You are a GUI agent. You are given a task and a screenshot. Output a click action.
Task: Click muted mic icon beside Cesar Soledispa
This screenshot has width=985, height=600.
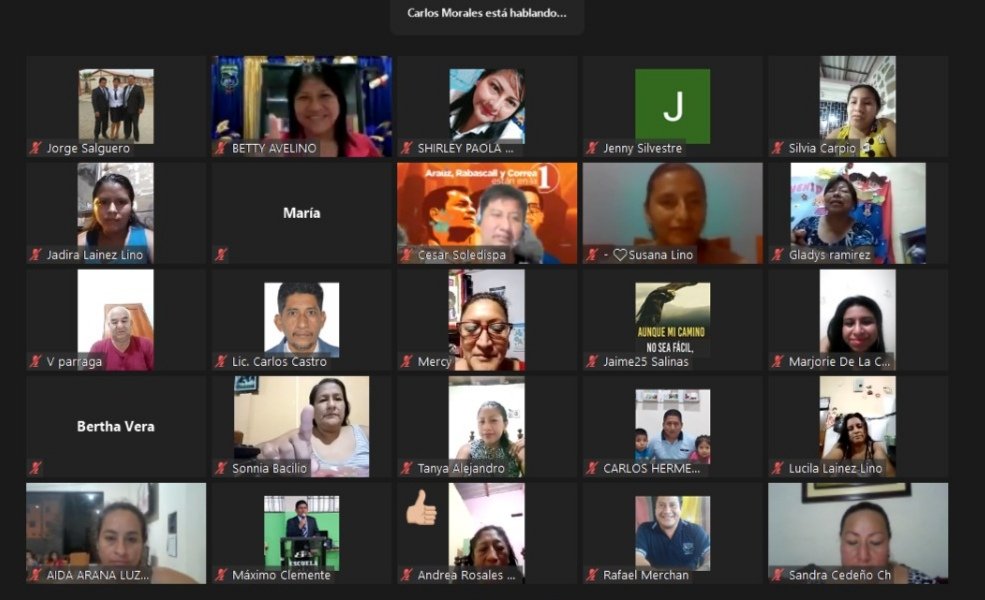pyautogui.click(x=406, y=255)
